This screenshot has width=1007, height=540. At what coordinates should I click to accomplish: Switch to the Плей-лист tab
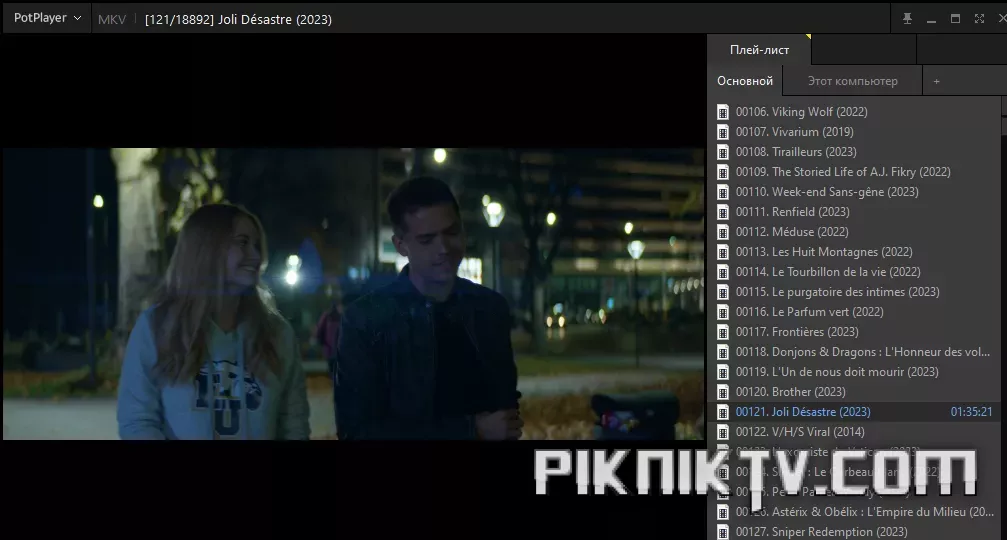(760, 49)
